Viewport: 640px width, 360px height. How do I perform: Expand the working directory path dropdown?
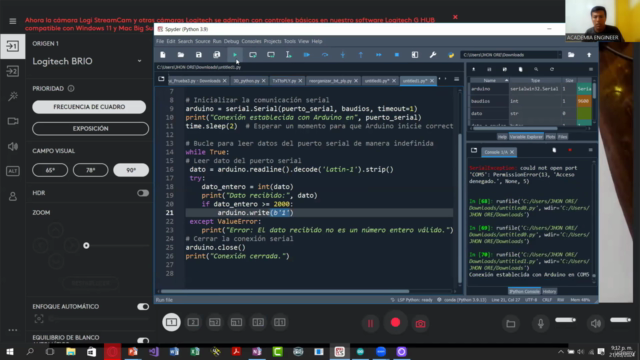(560, 55)
